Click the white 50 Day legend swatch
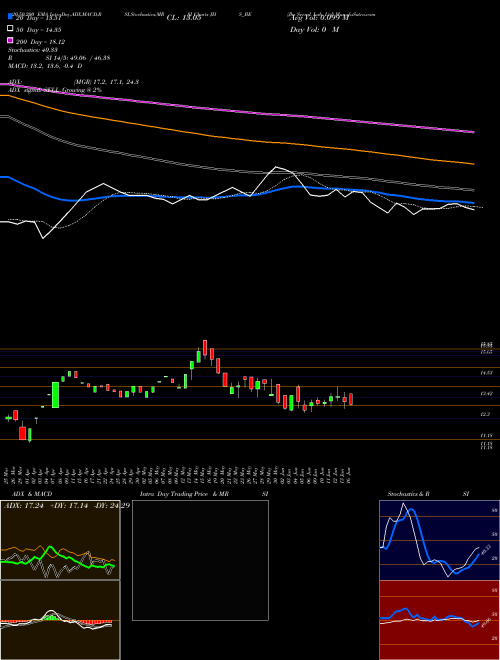The width and height of the screenshot is (500, 660). [x=11, y=29]
